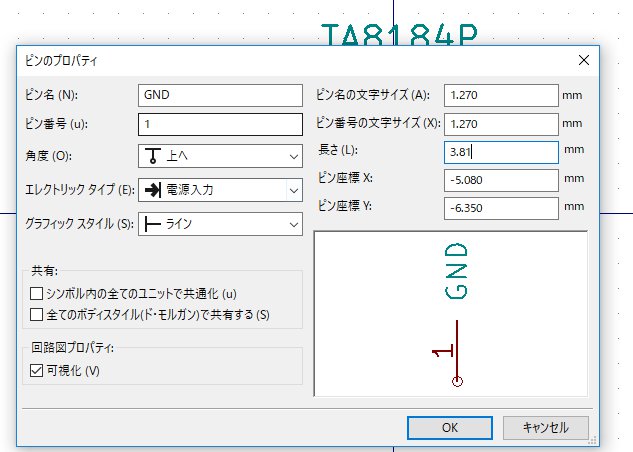The width and height of the screenshot is (633, 452).
Task: Click the pin number input field
Action: click(220, 124)
